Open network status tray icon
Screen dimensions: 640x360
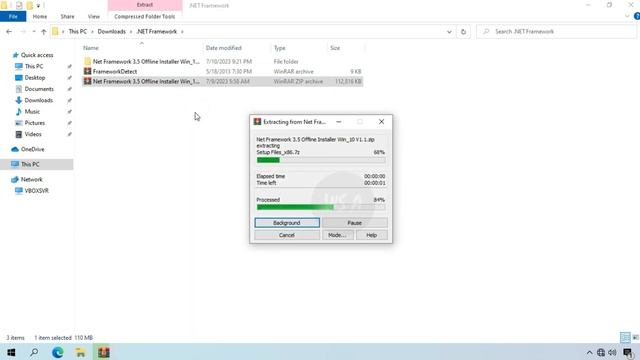click(601, 352)
